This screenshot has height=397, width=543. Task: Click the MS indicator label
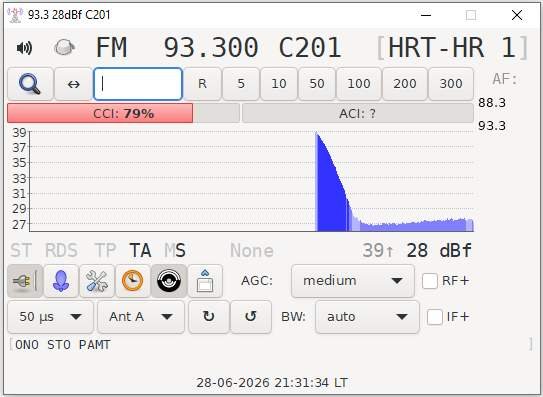click(x=175, y=250)
